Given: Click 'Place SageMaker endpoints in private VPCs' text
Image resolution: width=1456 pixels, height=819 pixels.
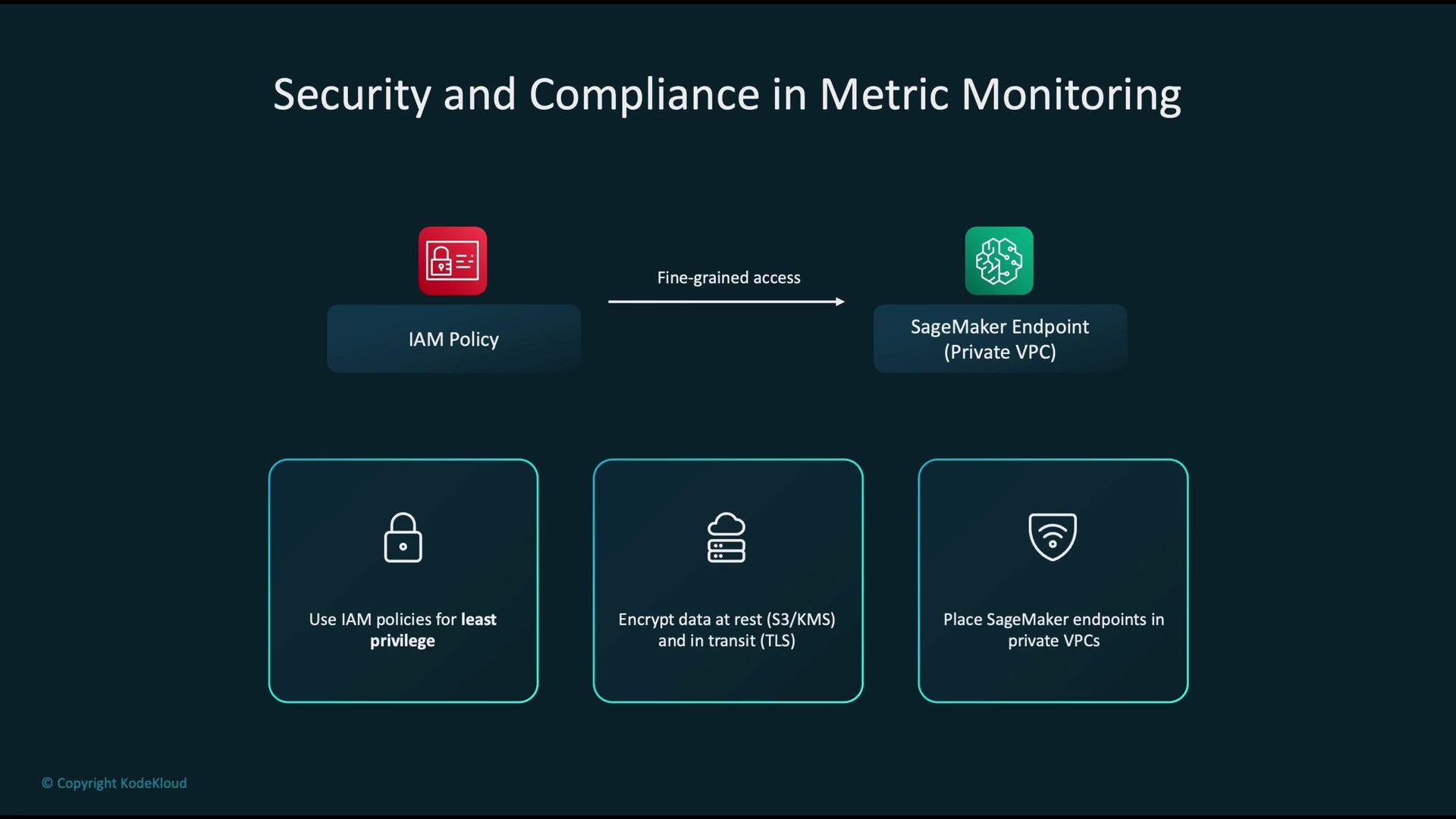Looking at the screenshot, I should 1053,629.
